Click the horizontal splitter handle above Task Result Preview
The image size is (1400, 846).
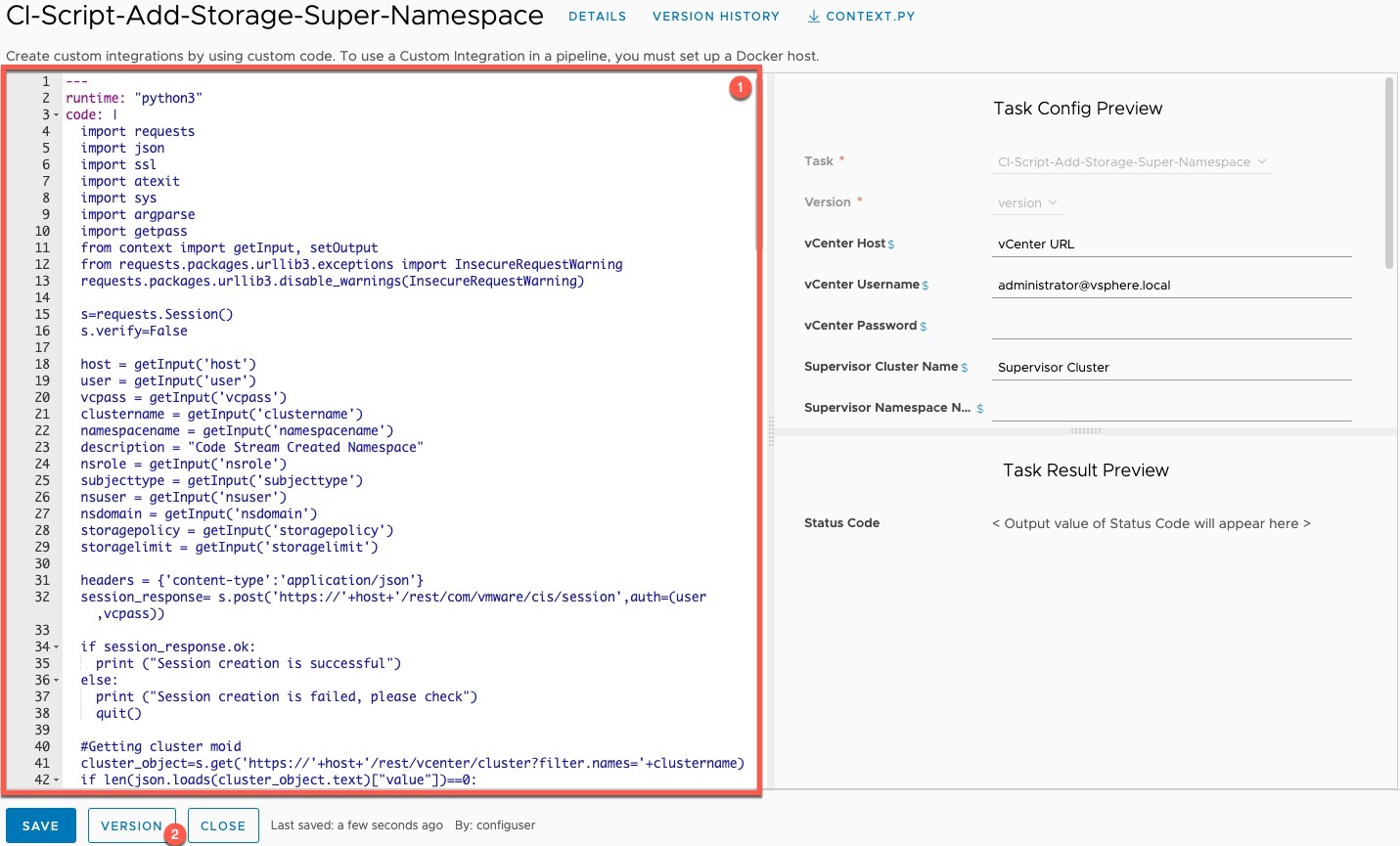[x=1086, y=431]
